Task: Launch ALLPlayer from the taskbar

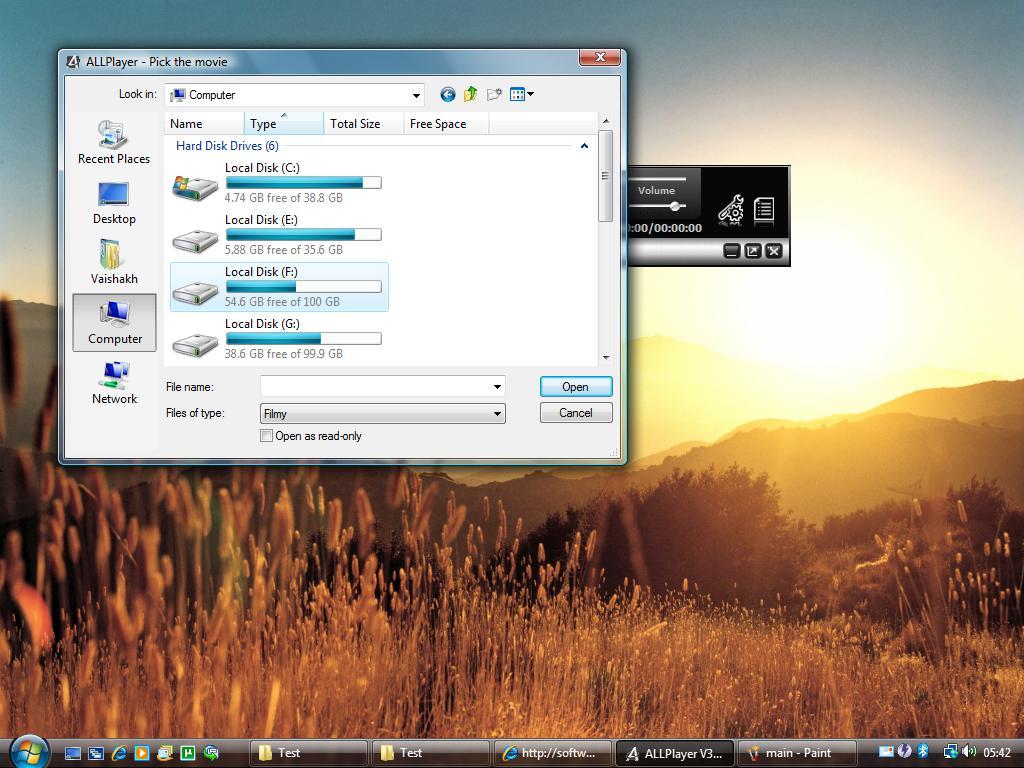Action: (x=675, y=752)
